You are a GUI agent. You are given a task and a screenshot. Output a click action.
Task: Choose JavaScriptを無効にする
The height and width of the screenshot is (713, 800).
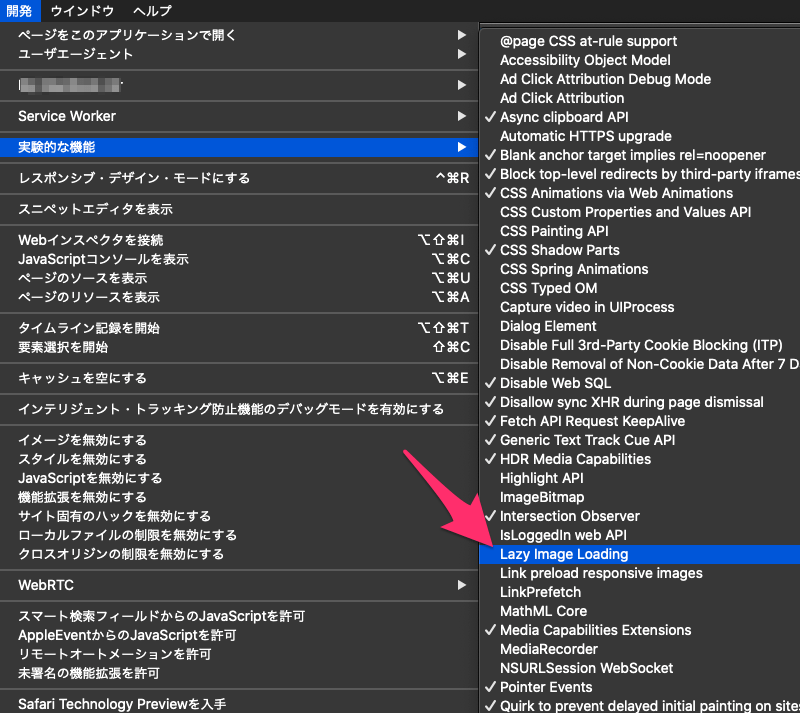coord(239,478)
